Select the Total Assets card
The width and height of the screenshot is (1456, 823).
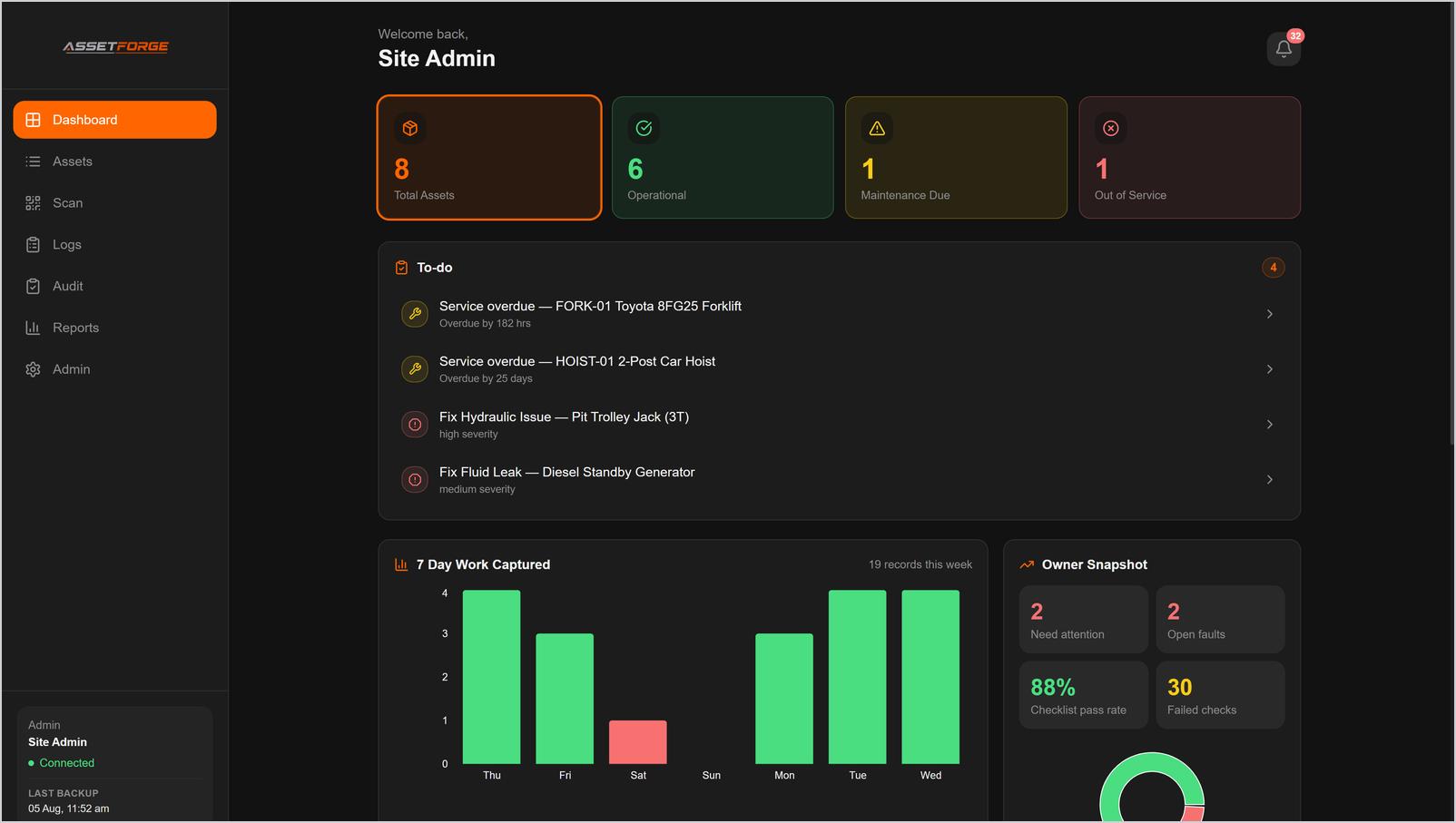coord(489,158)
